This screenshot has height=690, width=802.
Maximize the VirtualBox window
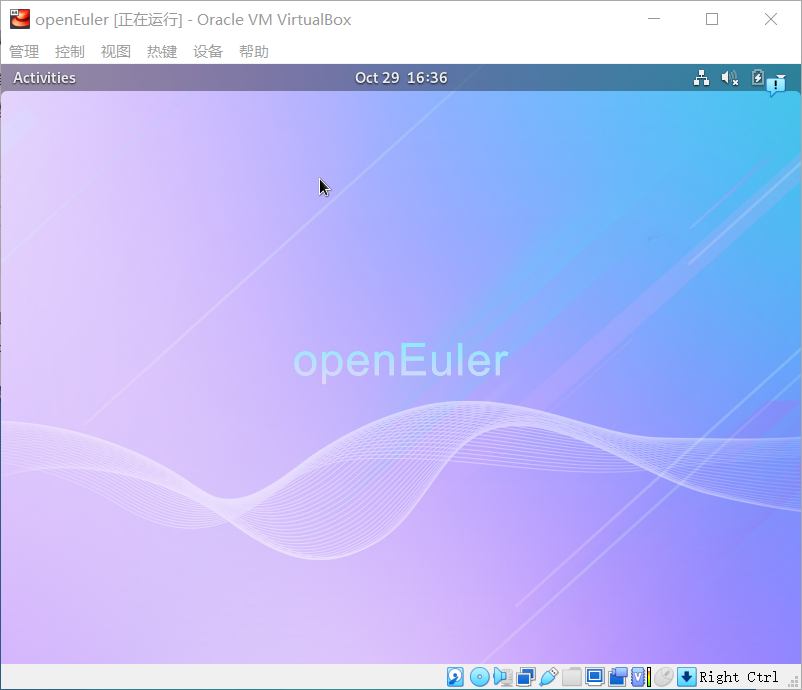(x=712, y=19)
